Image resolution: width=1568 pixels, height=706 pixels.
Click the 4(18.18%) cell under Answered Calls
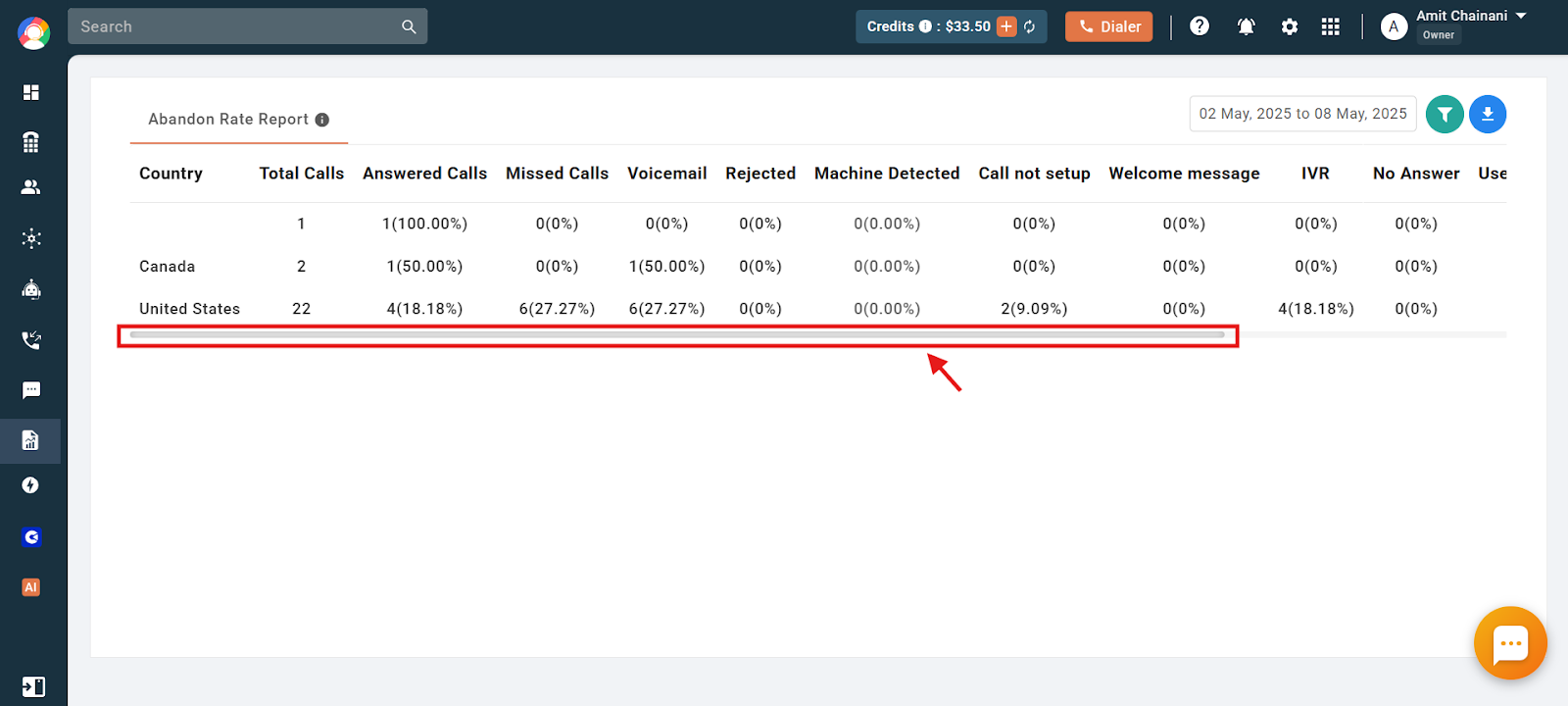[x=424, y=309]
